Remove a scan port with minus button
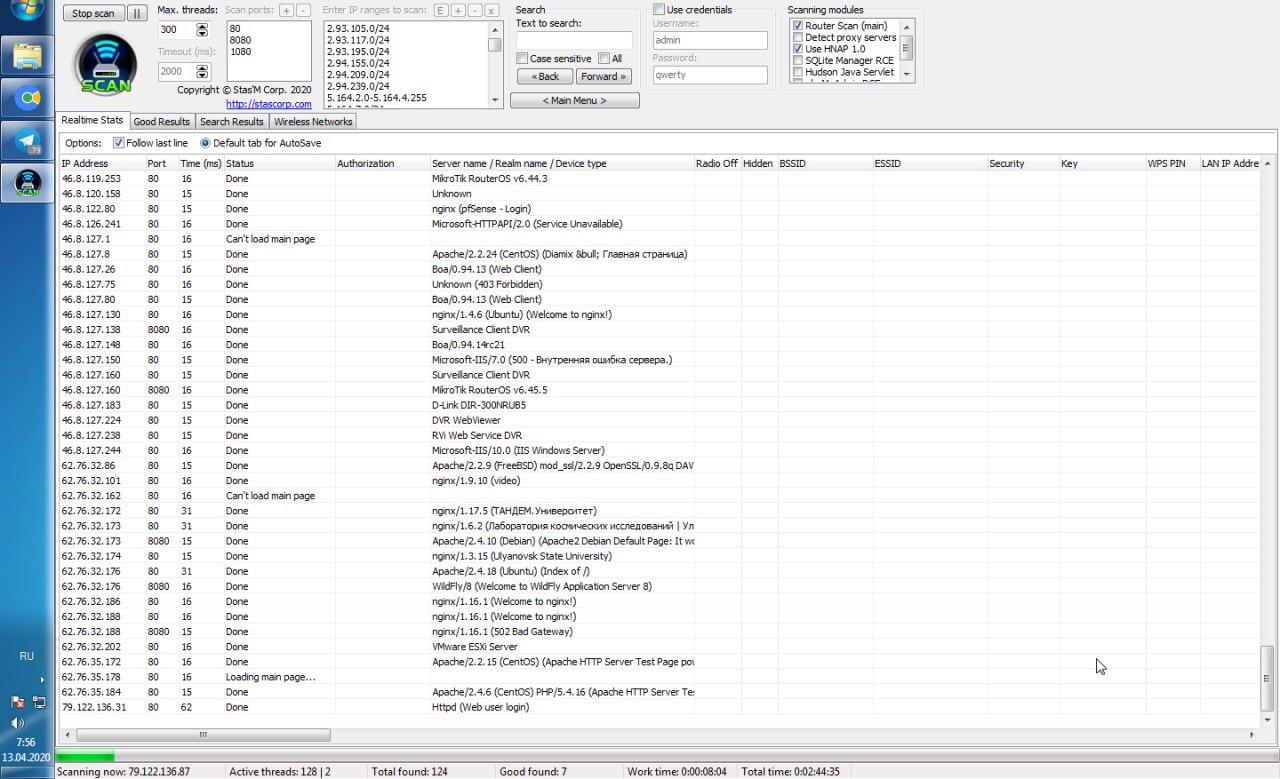Image resolution: width=1280 pixels, height=779 pixels. (302, 10)
